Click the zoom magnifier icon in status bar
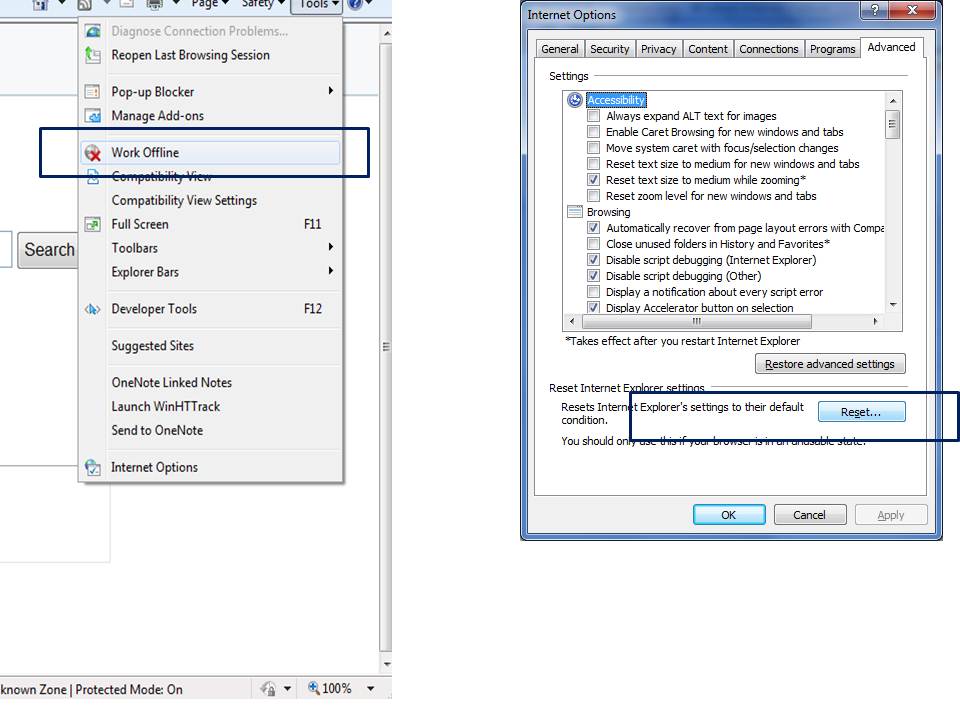 (313, 688)
